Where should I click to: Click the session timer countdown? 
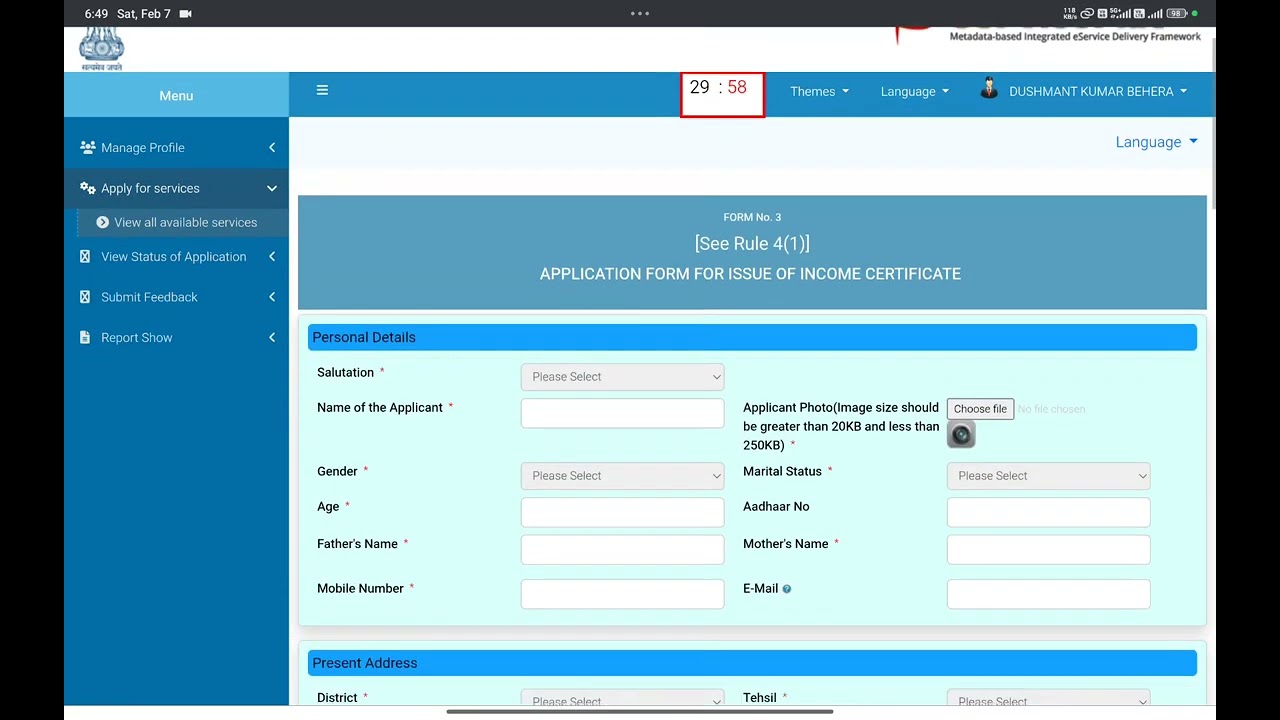[722, 94]
